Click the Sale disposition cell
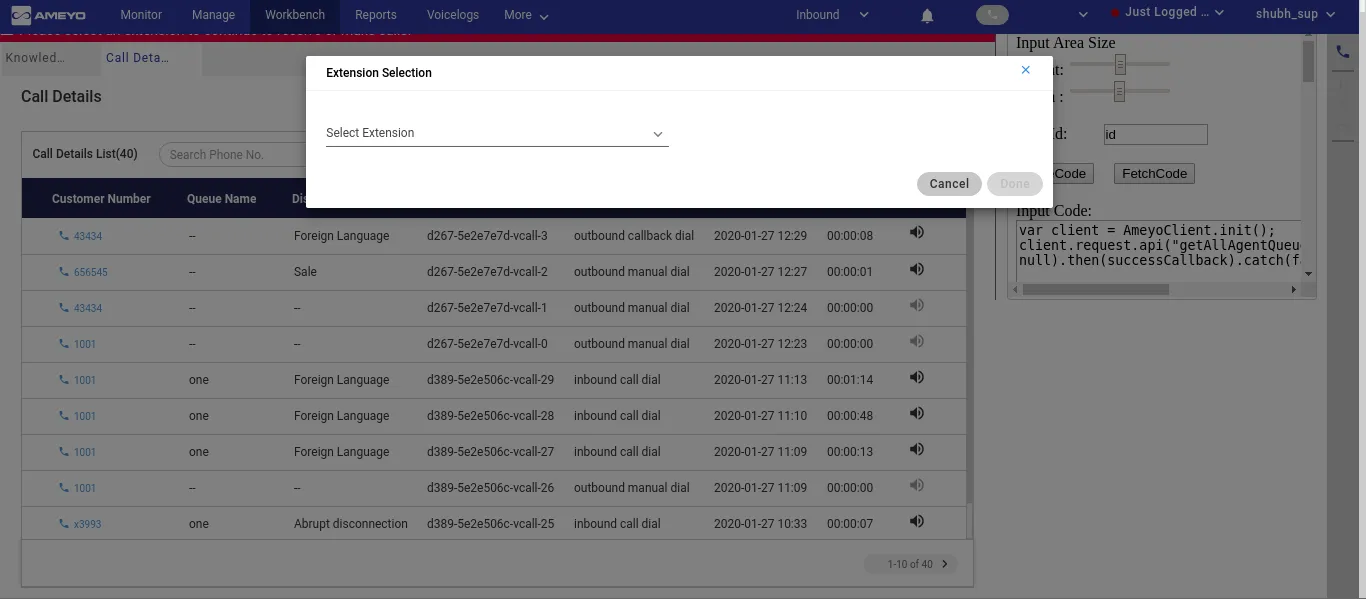The width and height of the screenshot is (1366, 599). coord(305,272)
